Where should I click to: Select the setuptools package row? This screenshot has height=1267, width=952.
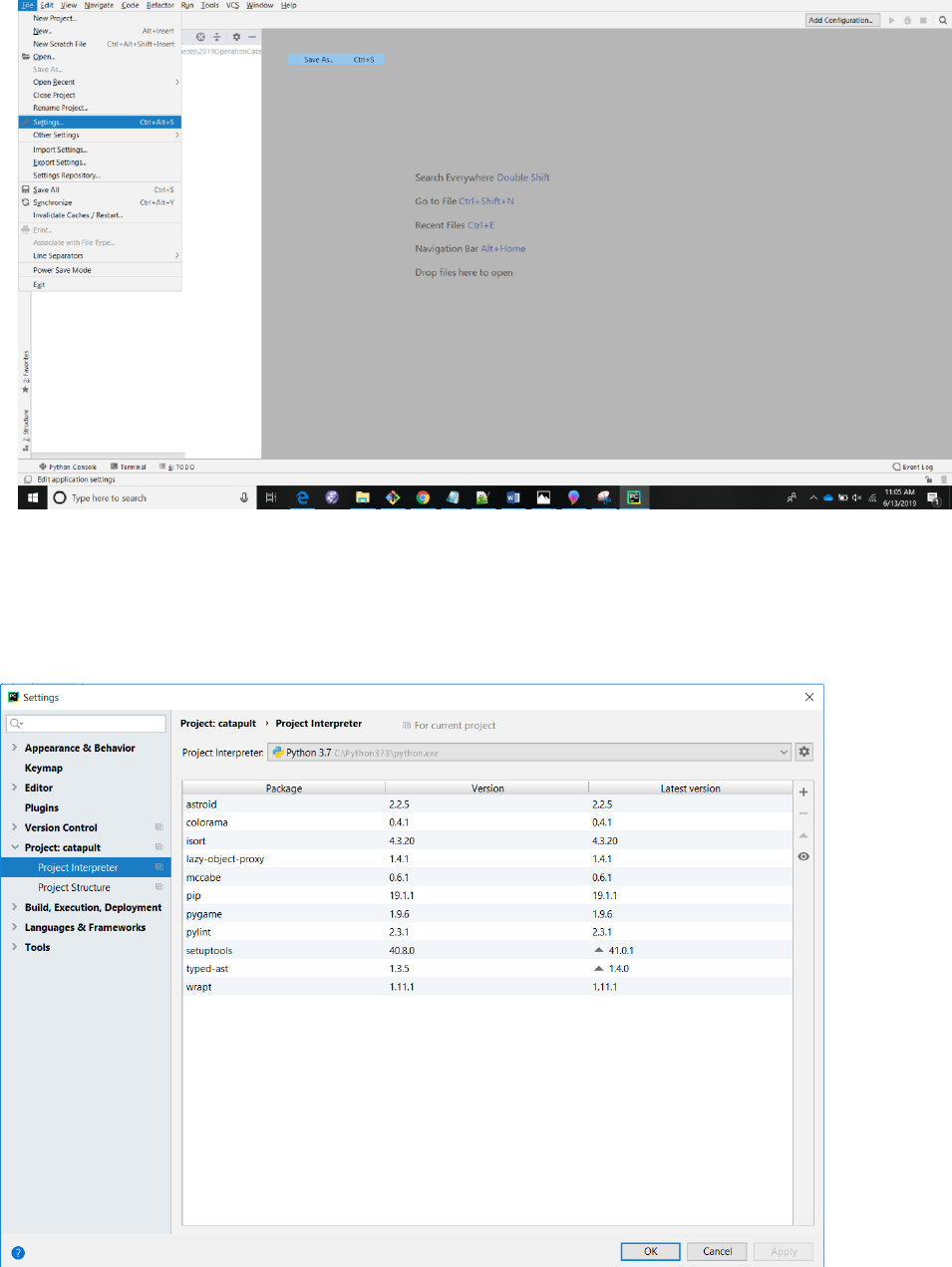tap(487, 950)
